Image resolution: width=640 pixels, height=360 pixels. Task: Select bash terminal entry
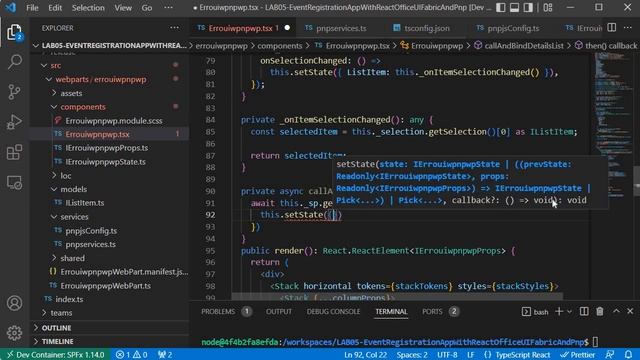click(x=535, y=312)
